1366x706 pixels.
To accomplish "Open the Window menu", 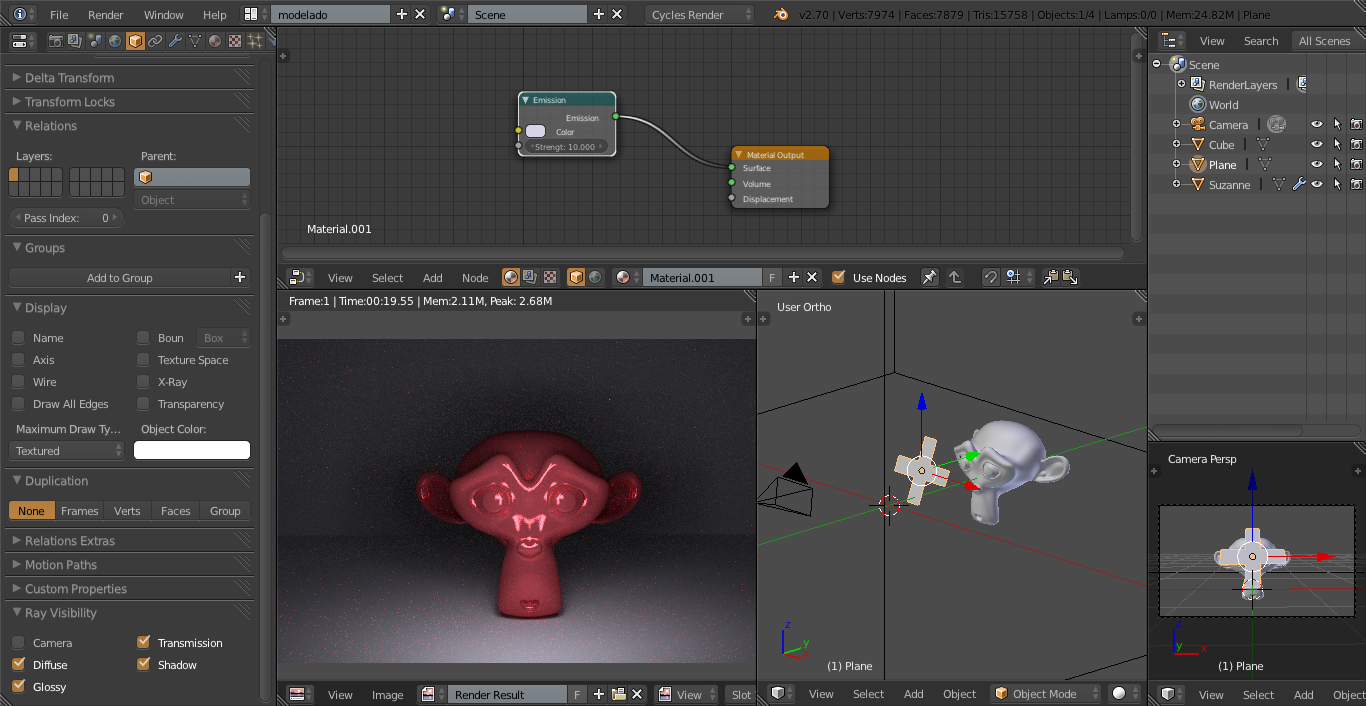I will [164, 14].
